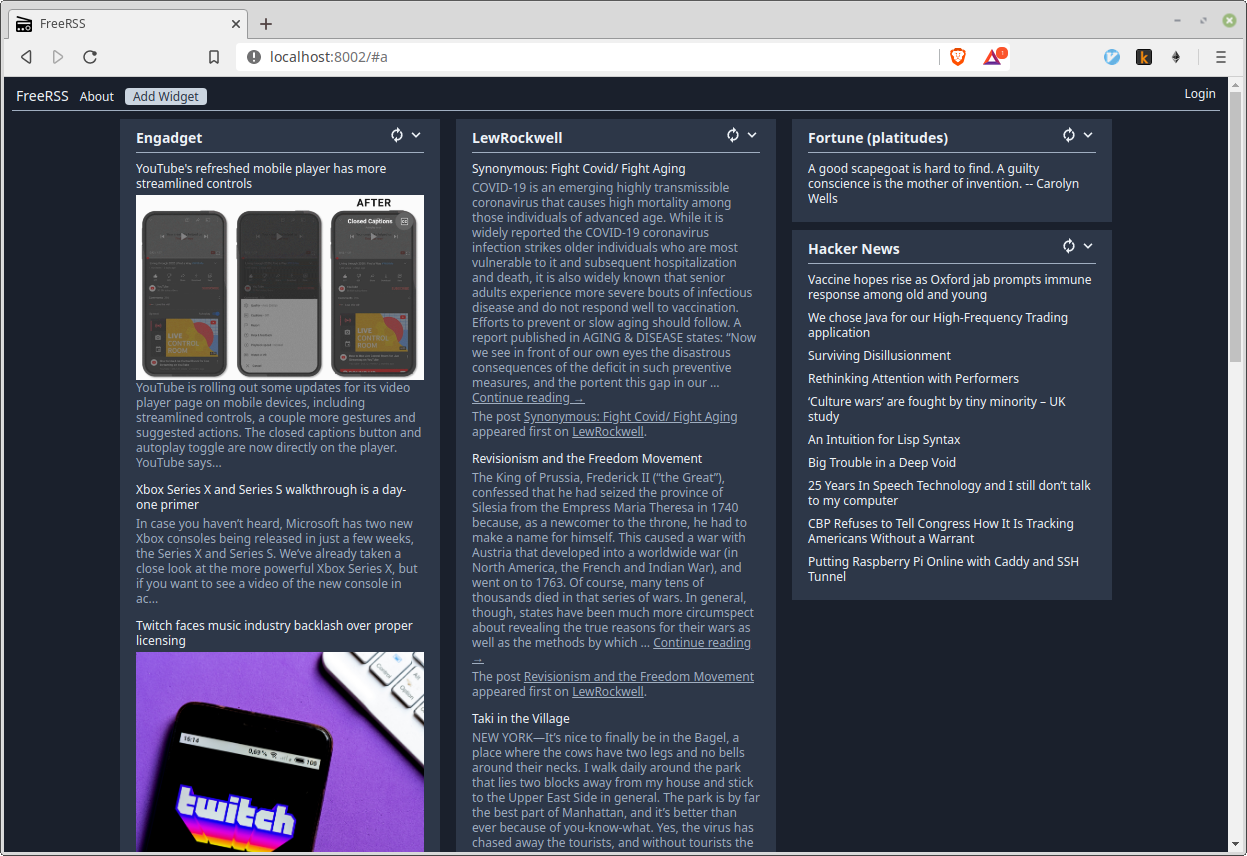Open 'An Intuition for Lisp Syntax' story
Screen dimensions: 1247x856
coord(884,440)
